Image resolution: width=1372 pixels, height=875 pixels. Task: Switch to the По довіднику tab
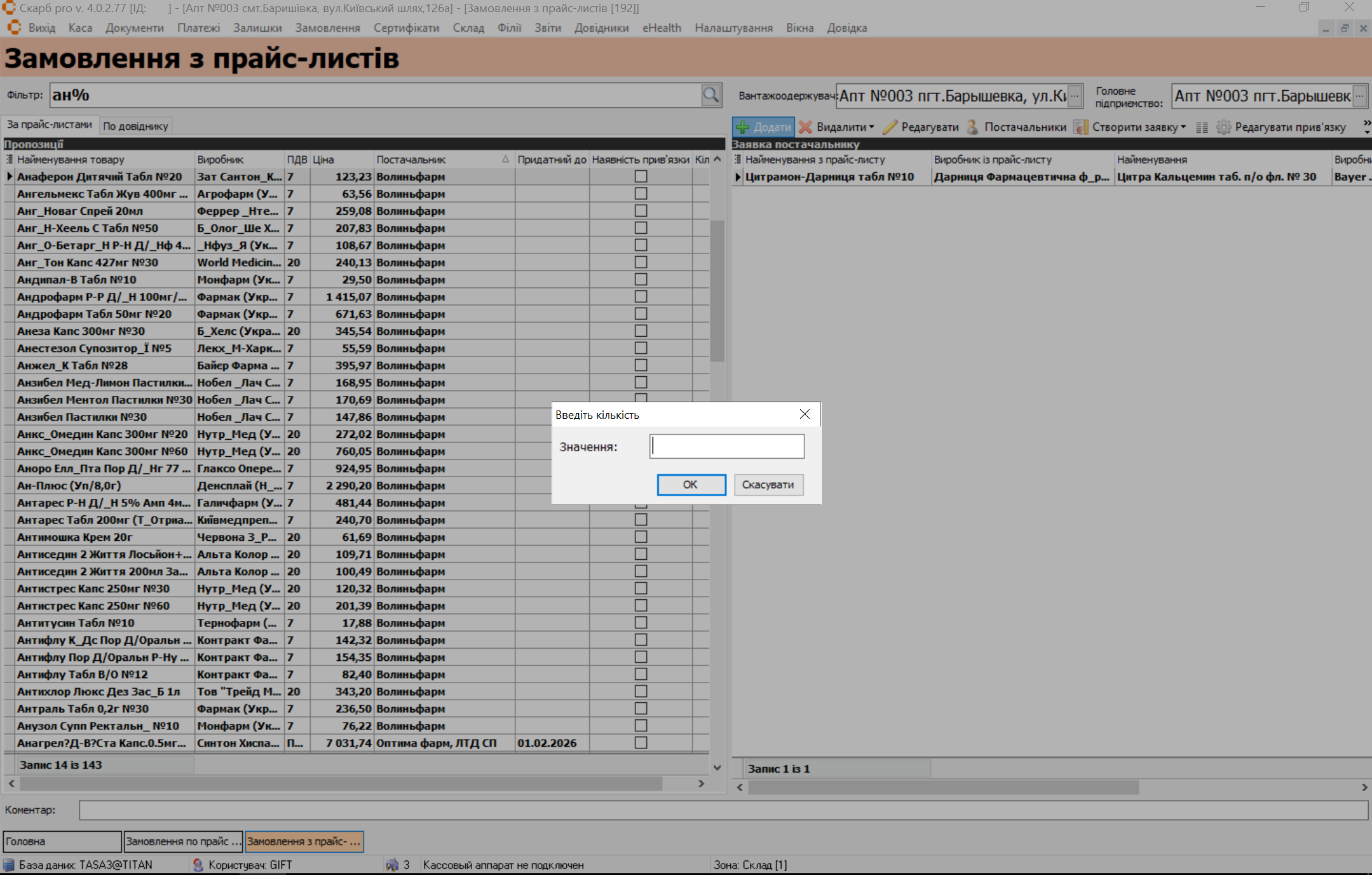click(135, 126)
